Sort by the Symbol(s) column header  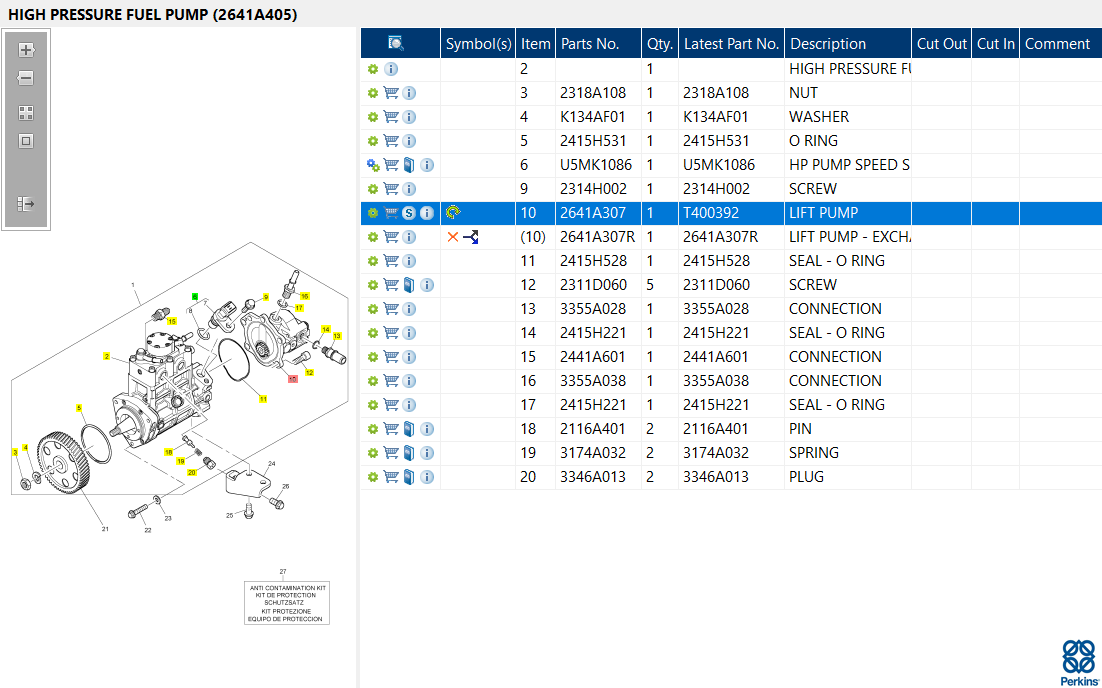(479, 44)
